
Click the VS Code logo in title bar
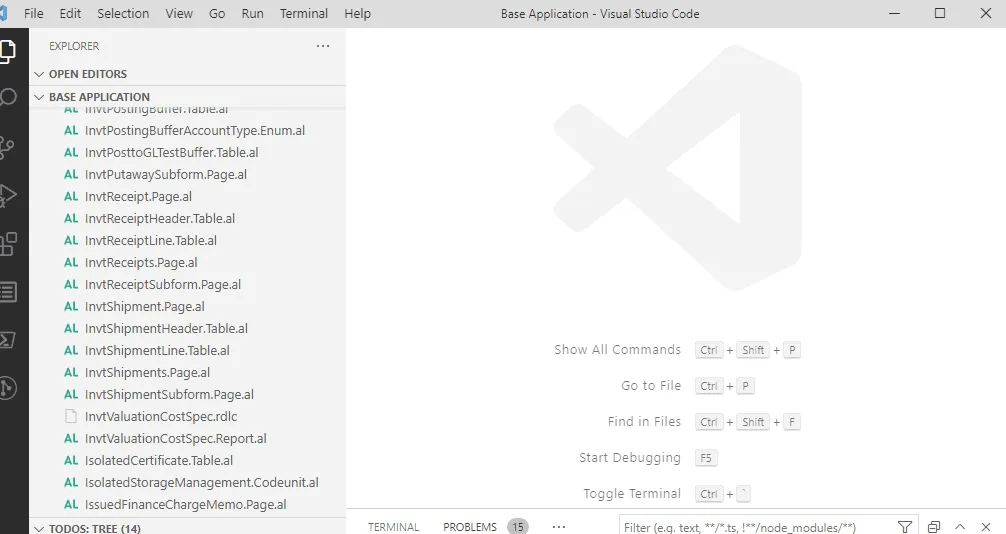point(3,13)
